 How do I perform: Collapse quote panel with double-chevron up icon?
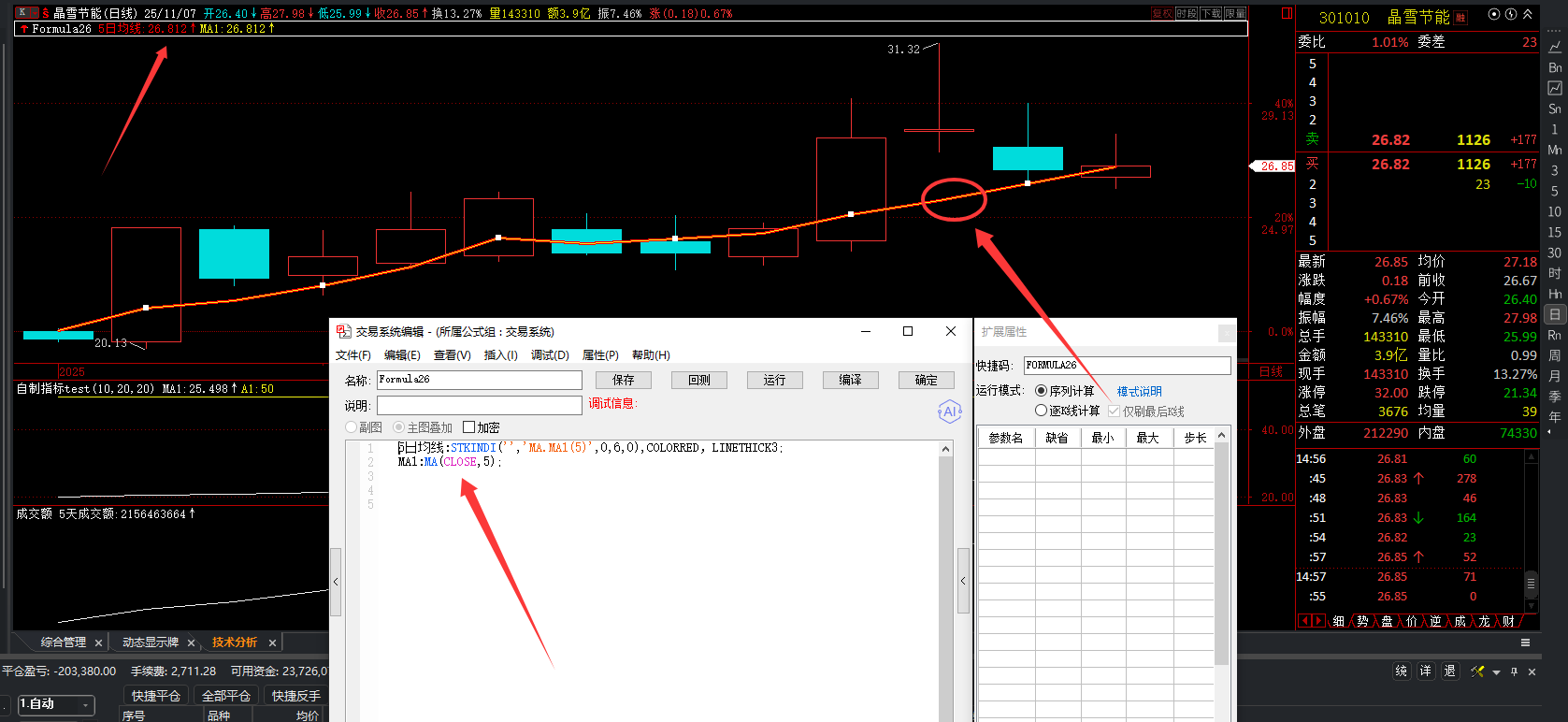tap(1528, 15)
